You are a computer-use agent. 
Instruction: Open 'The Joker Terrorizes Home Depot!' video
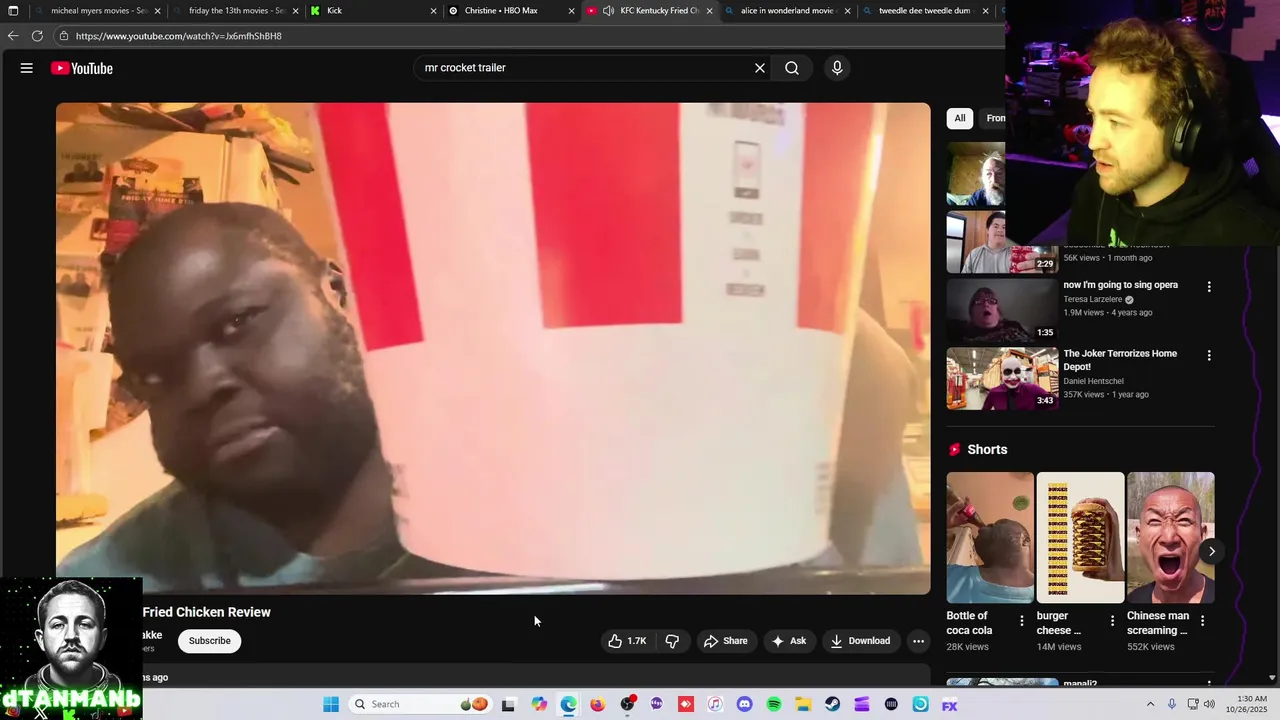point(1120,360)
